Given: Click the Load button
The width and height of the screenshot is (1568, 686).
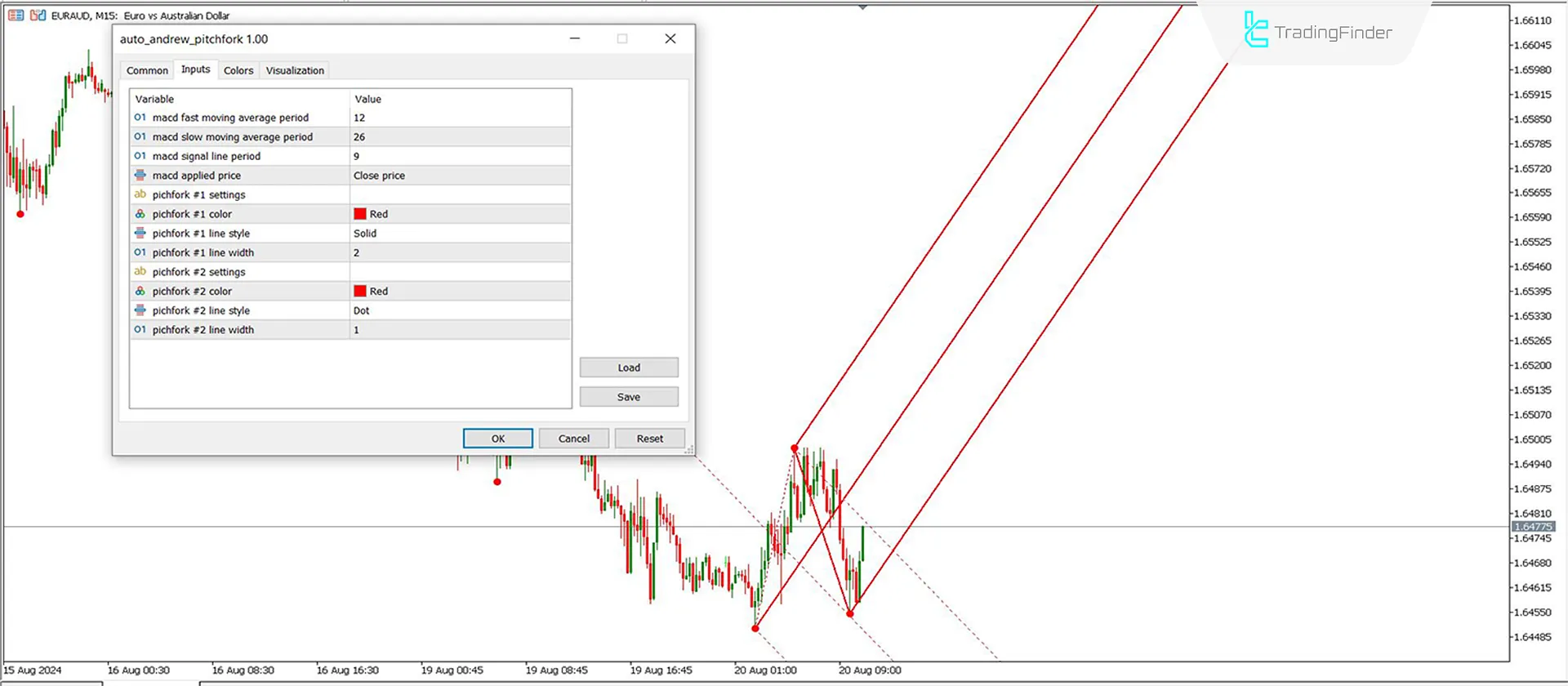Looking at the screenshot, I should tap(628, 367).
